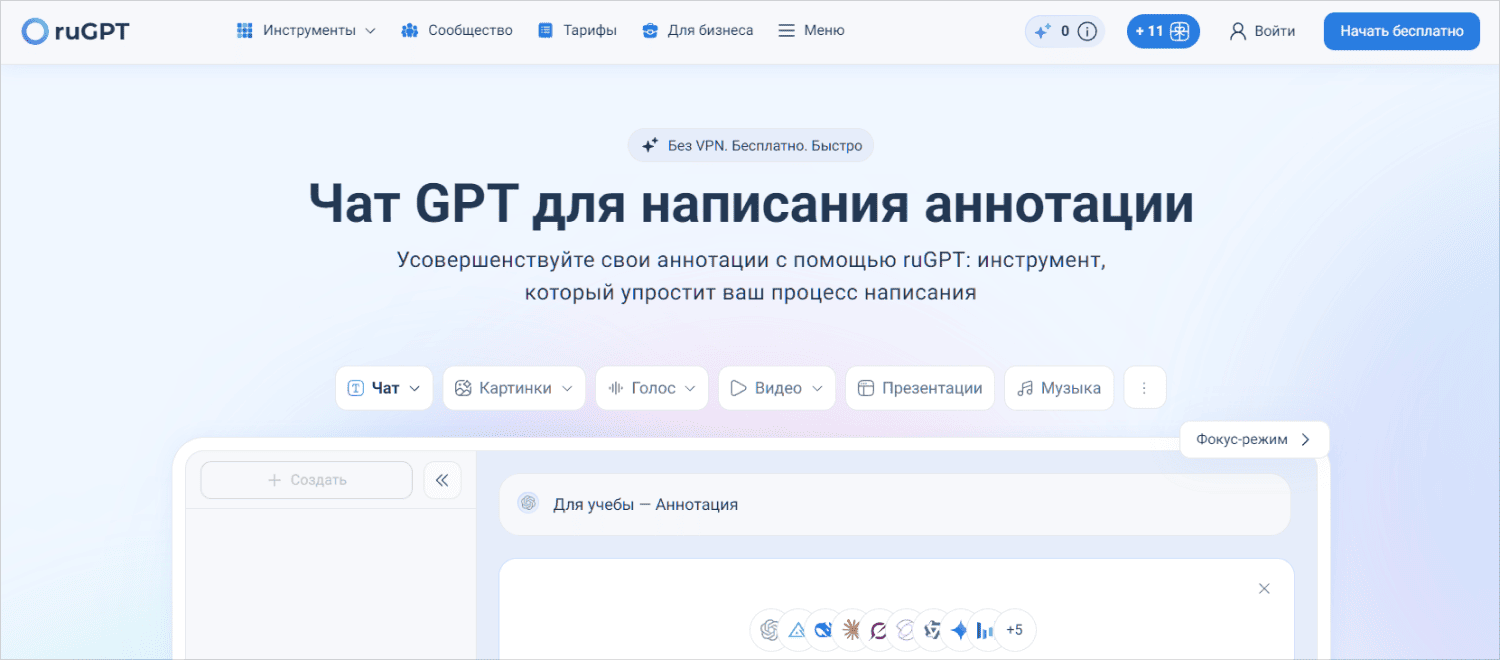Select the Claude starburst model icon
This screenshot has width=1500, height=660.
click(852, 630)
